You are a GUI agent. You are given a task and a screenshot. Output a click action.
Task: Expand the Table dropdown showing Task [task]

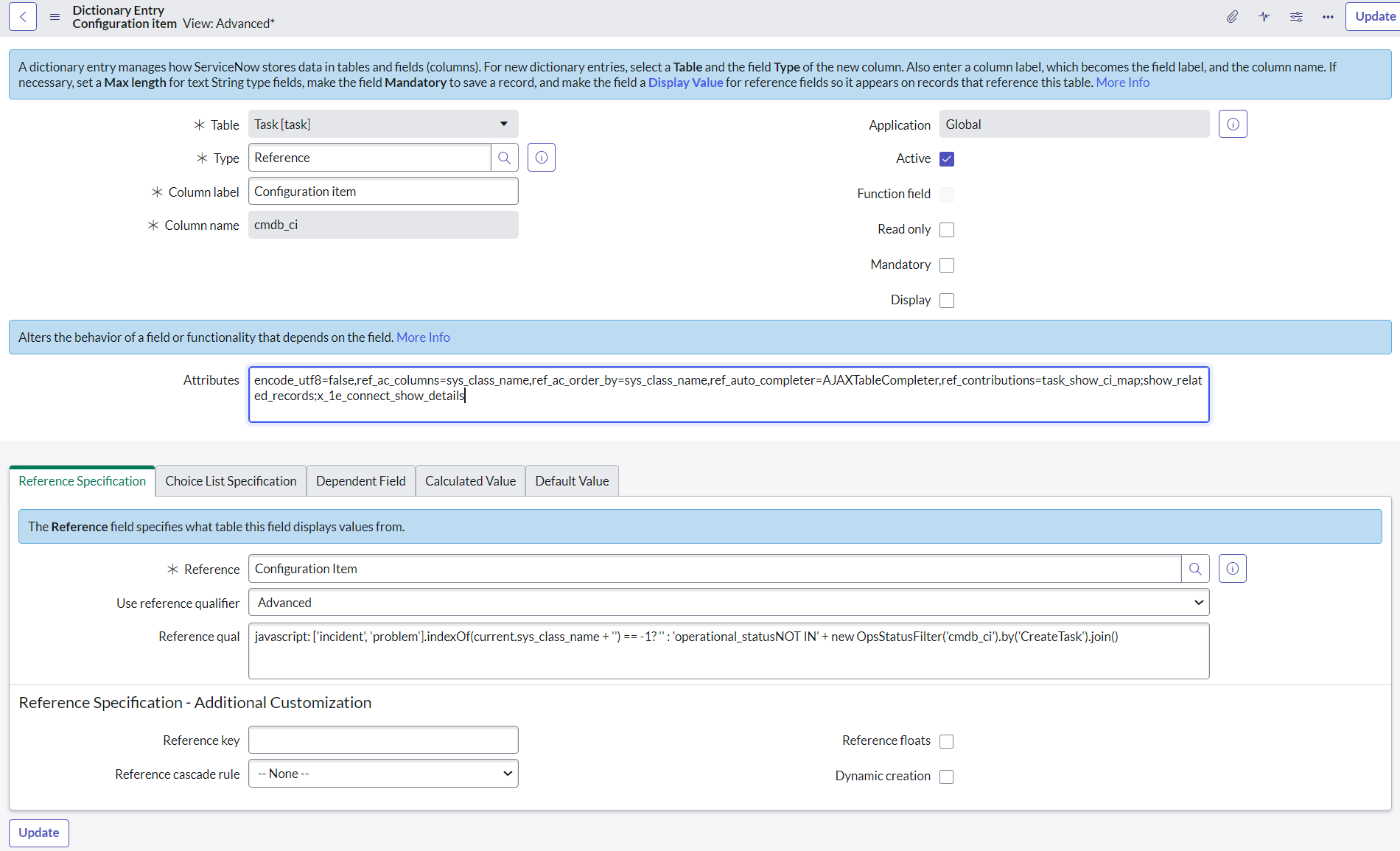[x=383, y=125]
